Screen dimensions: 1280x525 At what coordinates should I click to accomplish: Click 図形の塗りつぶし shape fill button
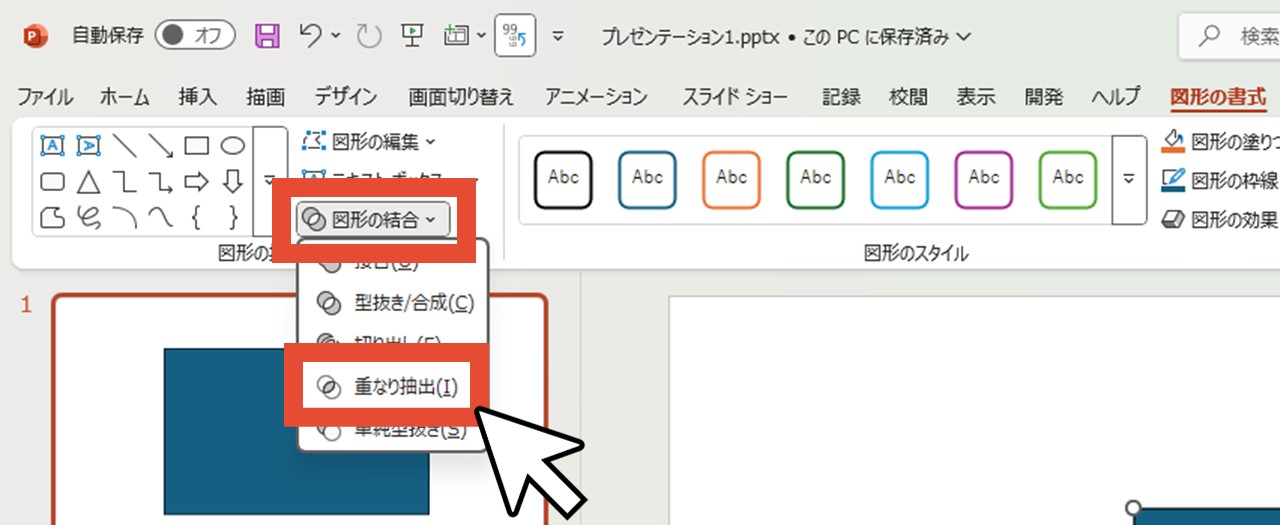coord(1220,142)
